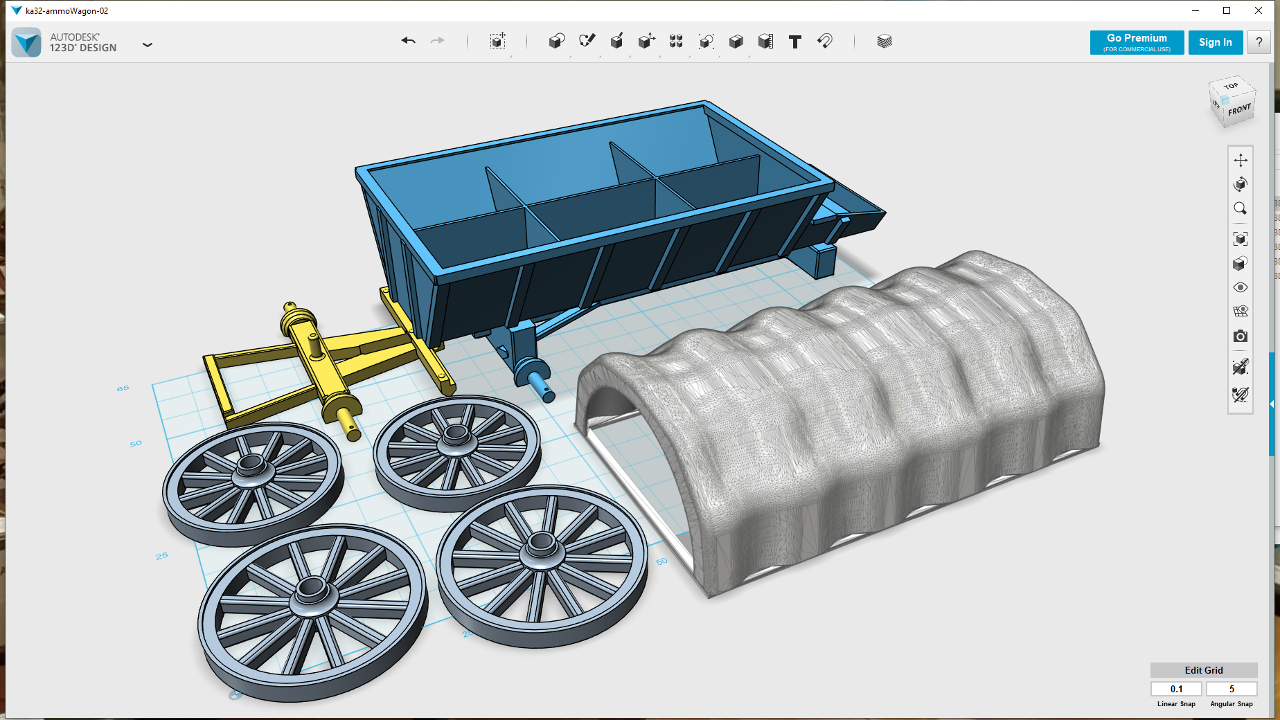Open the shaded cube display options

1240,263
